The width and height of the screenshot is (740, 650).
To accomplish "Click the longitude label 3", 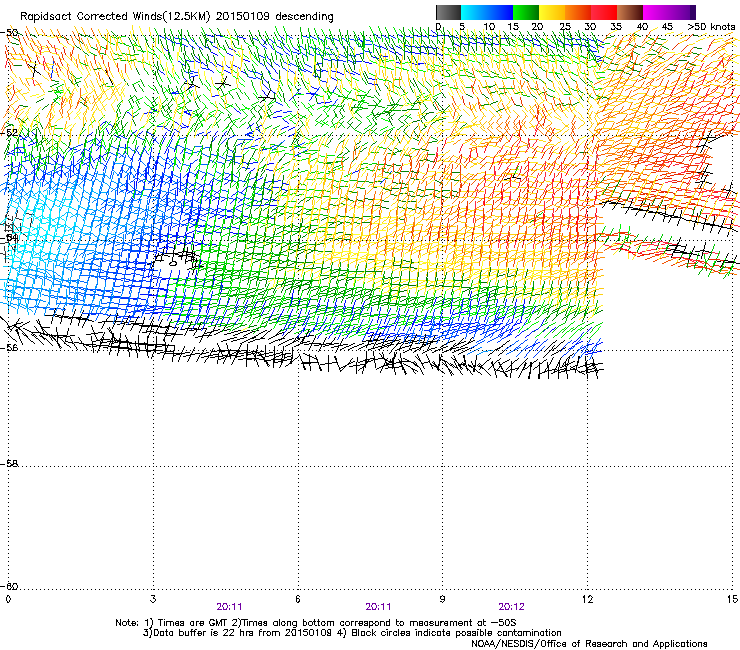I will point(153,599).
